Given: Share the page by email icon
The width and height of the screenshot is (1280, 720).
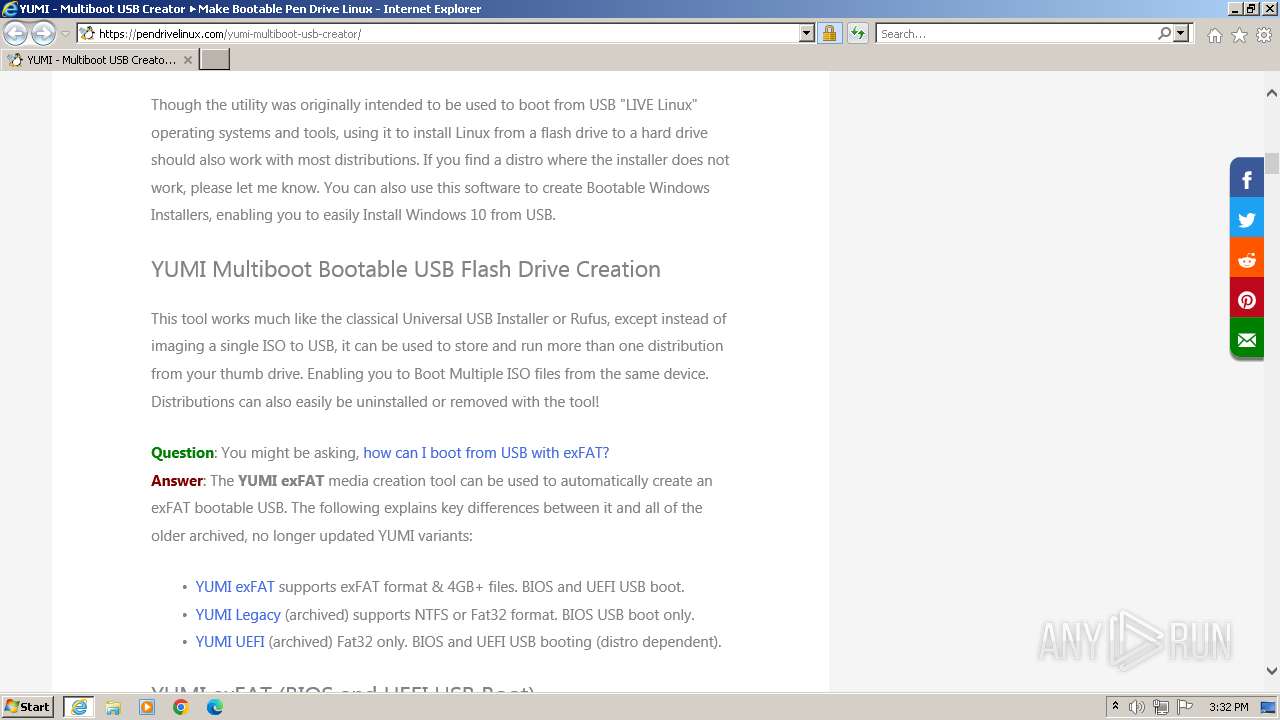Looking at the screenshot, I should click(x=1247, y=340).
